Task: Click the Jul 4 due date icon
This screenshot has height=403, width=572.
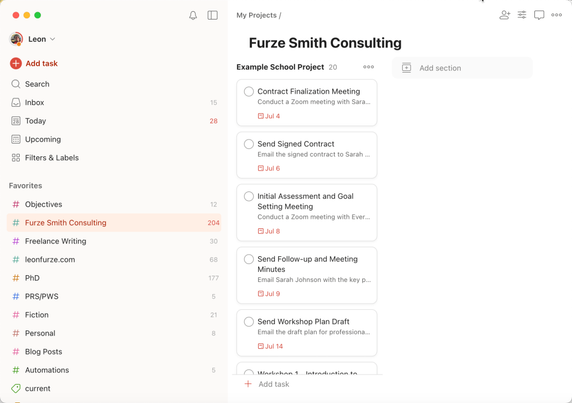Action: (260, 116)
